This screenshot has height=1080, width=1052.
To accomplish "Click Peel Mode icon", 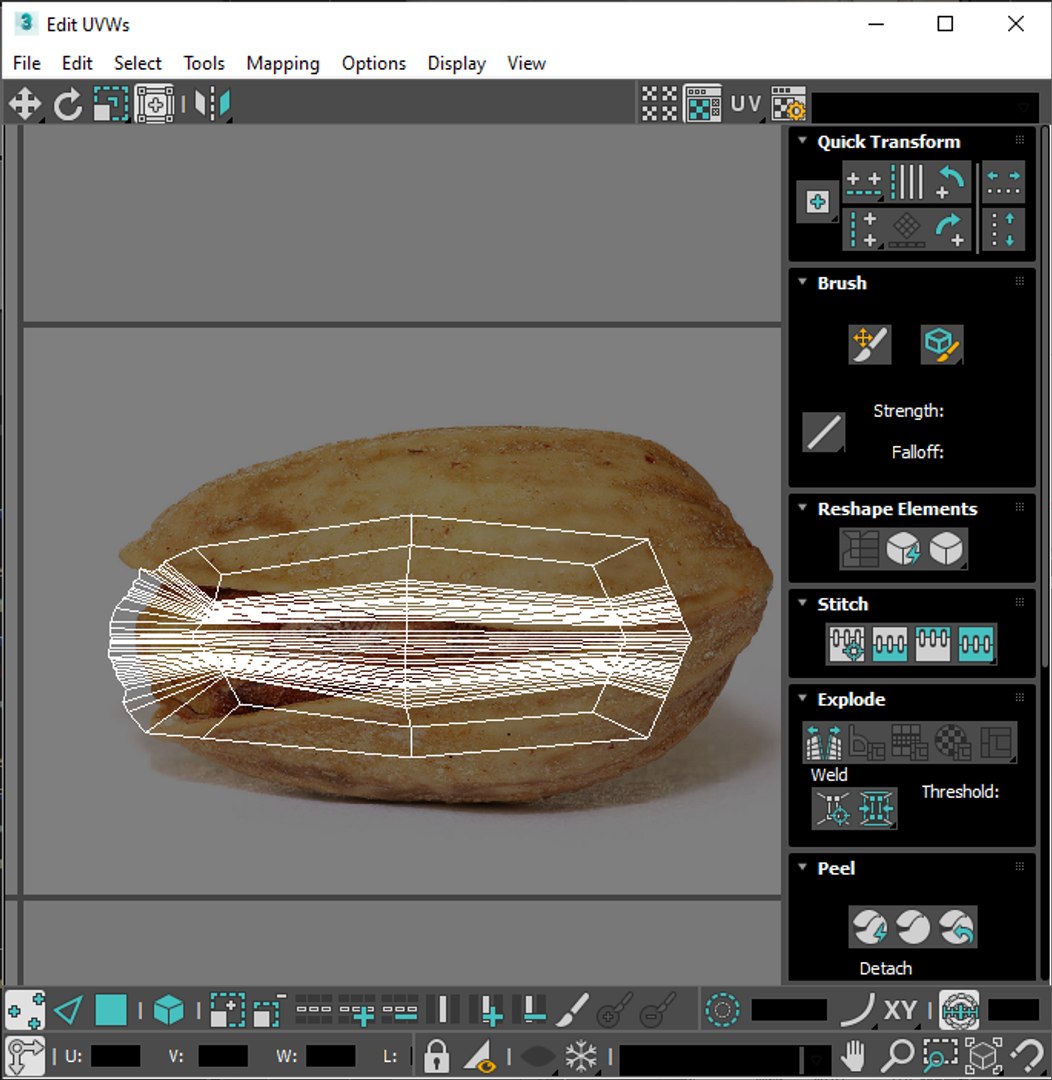I will click(913, 927).
